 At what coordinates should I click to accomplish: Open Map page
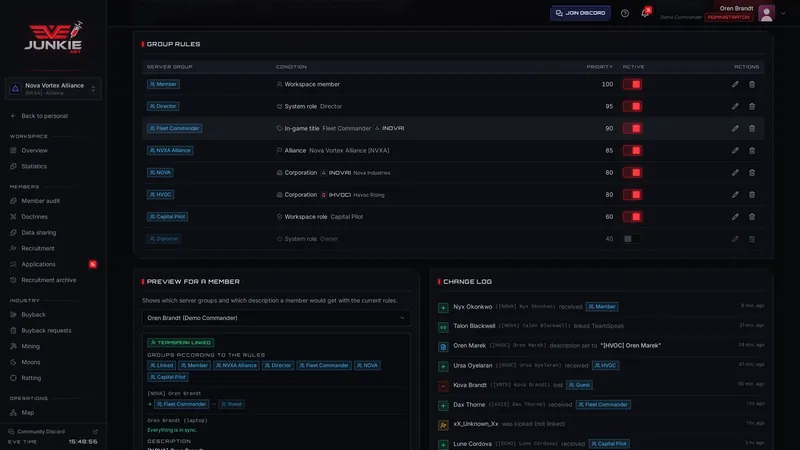click(28, 413)
